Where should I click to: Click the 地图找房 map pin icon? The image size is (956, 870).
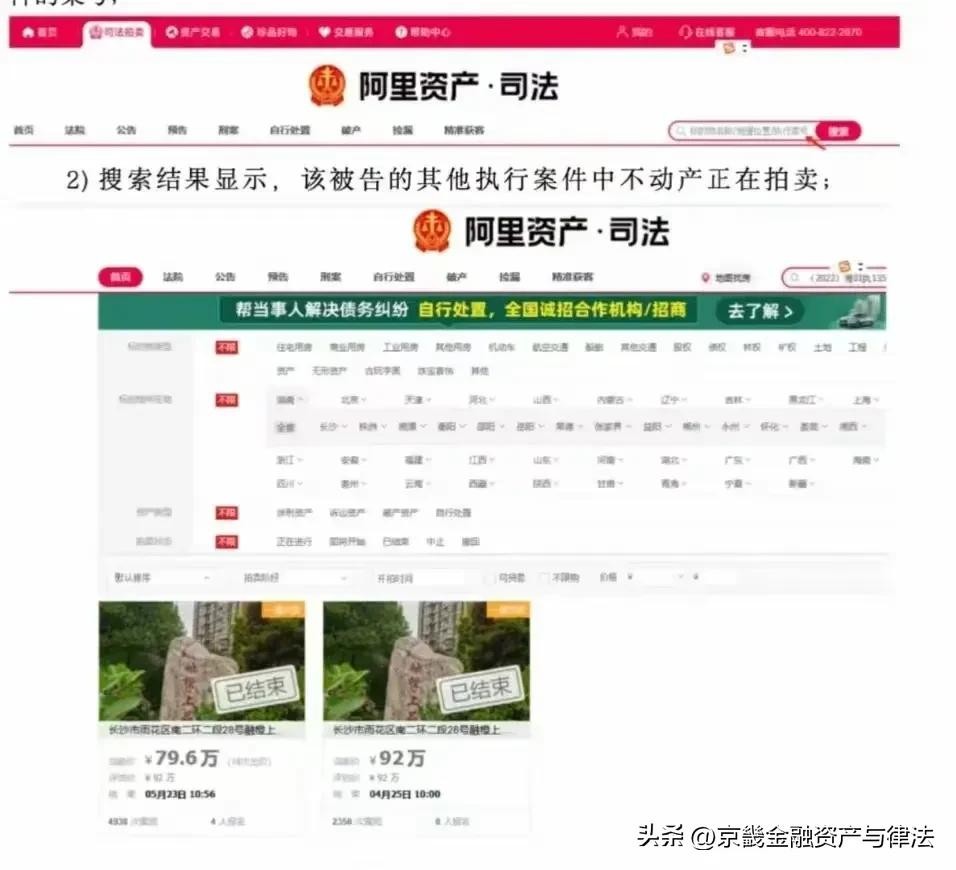705,278
